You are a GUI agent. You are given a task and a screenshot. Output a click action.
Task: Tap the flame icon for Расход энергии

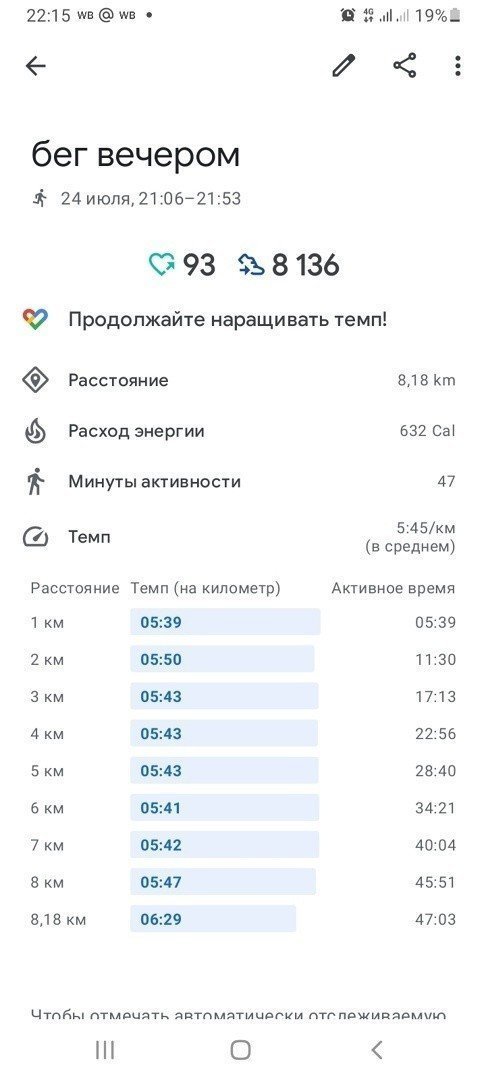click(35, 431)
